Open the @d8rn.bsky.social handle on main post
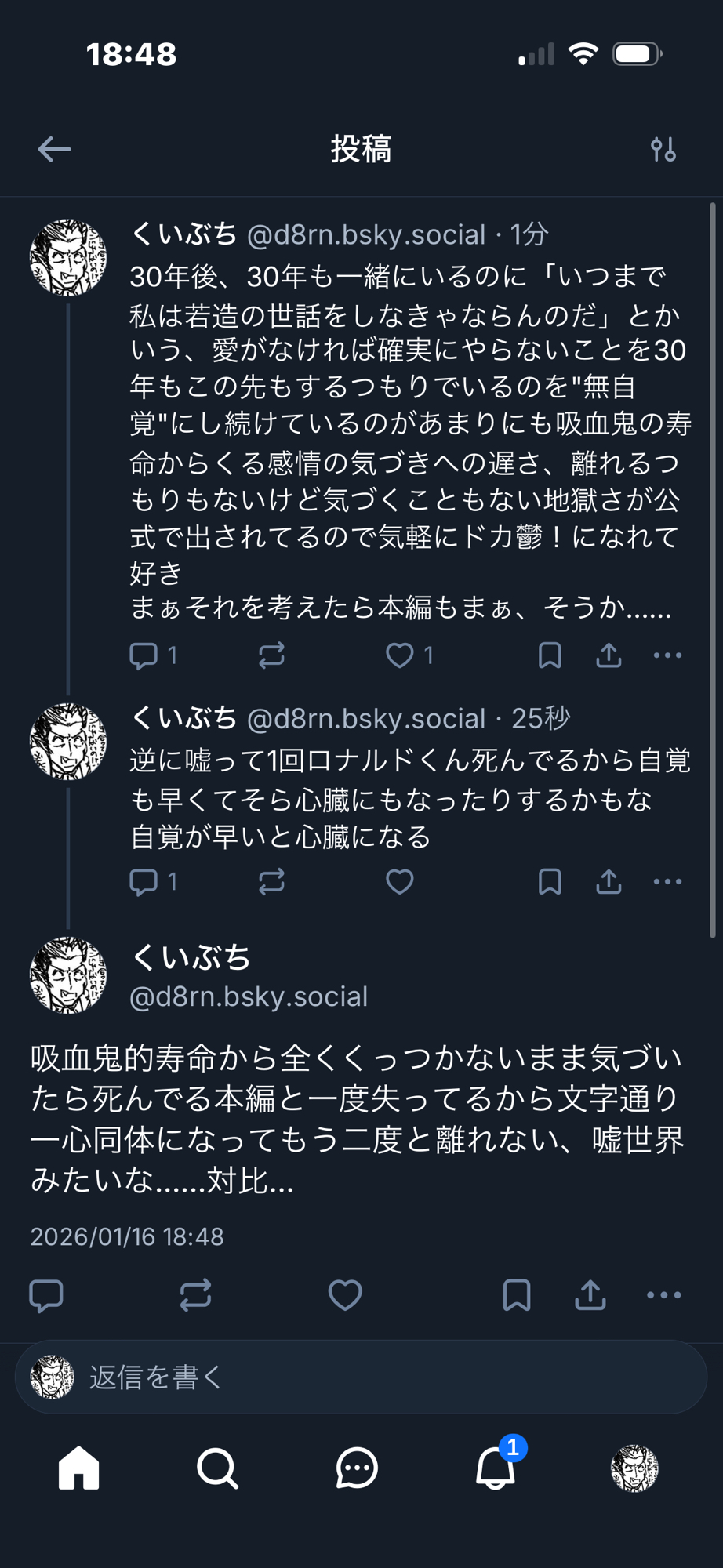 click(248, 996)
